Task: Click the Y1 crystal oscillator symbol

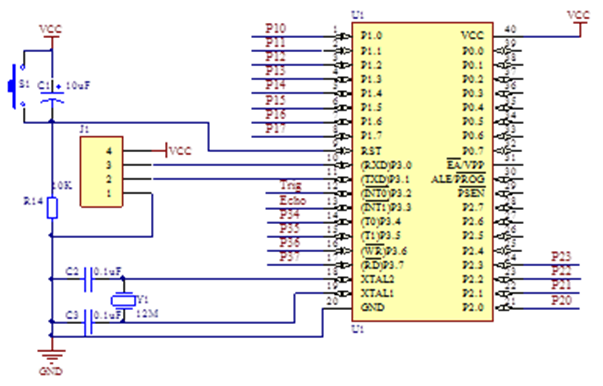Action: point(123,300)
